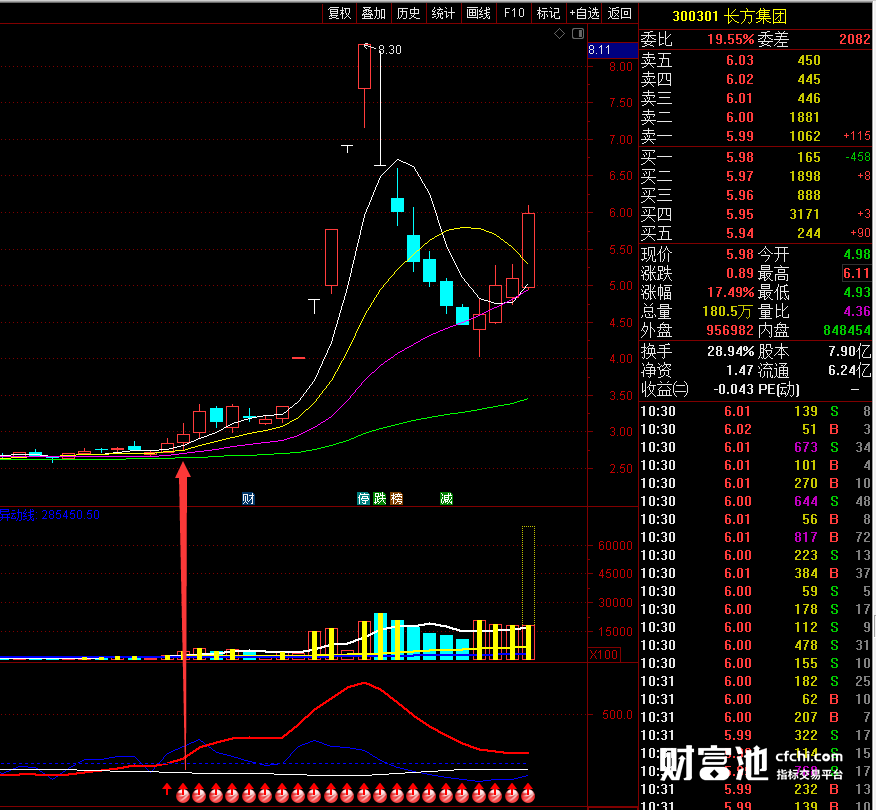Click 收益(三) value -0.043
Screen dimensions: 876x810
tap(732, 389)
